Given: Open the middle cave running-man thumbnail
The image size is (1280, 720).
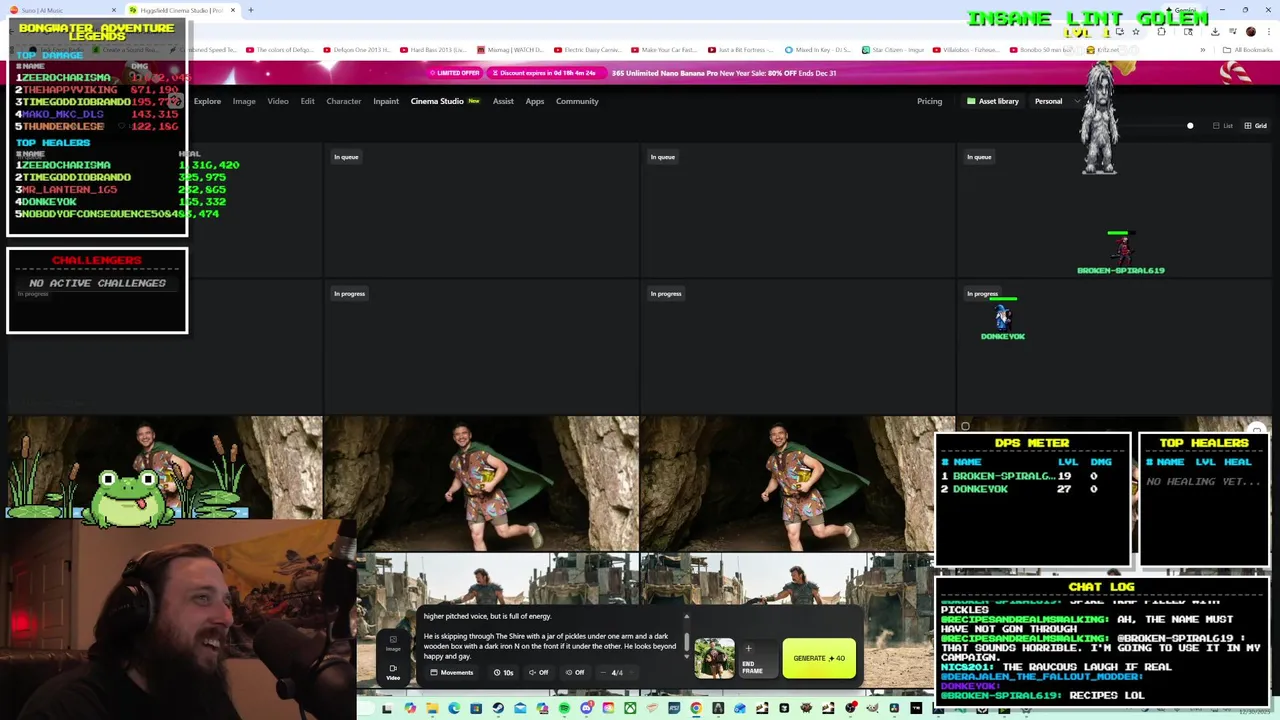Looking at the screenshot, I should pyautogui.click(x=481, y=484).
